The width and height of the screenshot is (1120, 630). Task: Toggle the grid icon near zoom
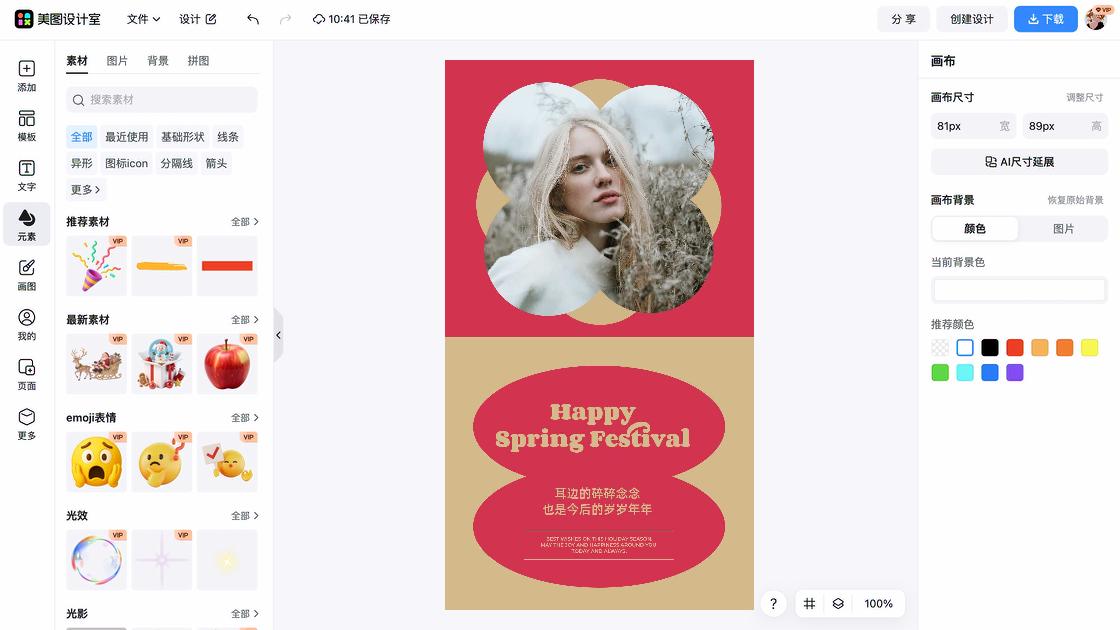tap(810, 604)
